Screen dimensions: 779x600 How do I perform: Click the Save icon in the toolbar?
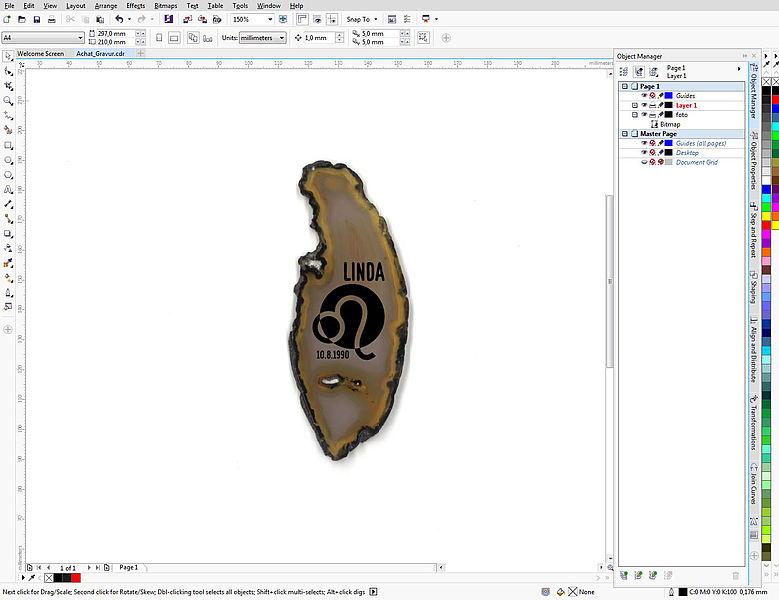(x=37, y=19)
